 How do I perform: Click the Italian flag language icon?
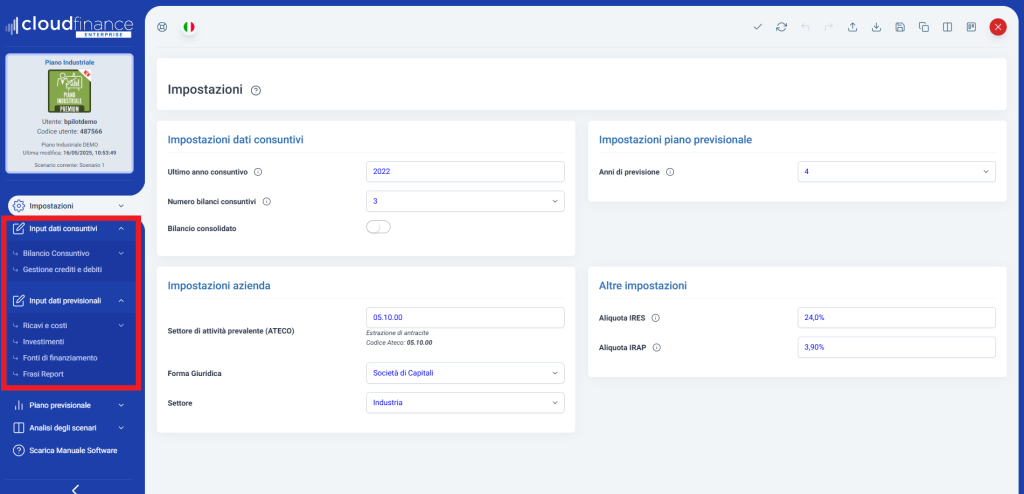coord(189,27)
